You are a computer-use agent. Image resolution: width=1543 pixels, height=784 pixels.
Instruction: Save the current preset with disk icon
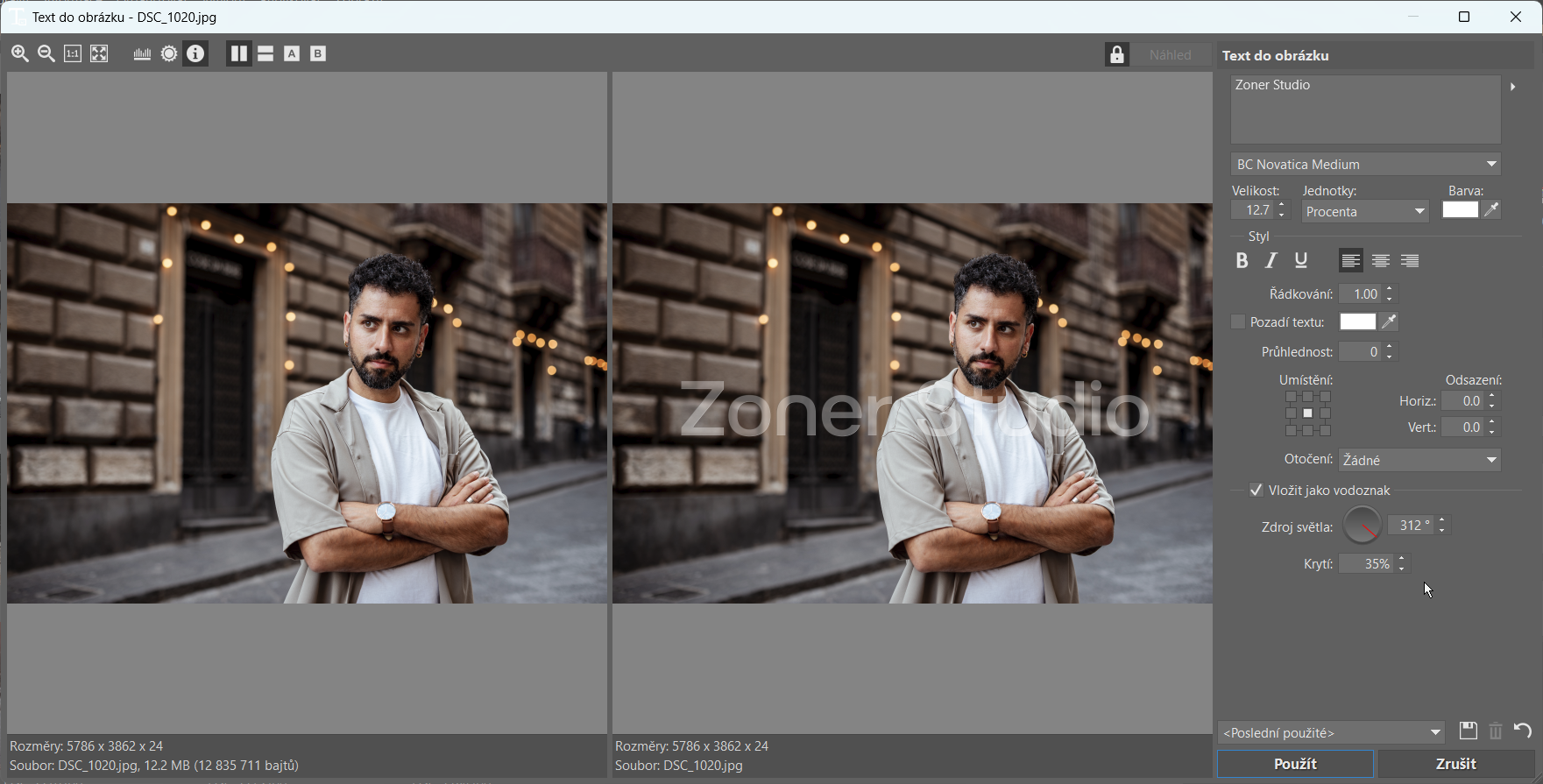click(x=1468, y=731)
